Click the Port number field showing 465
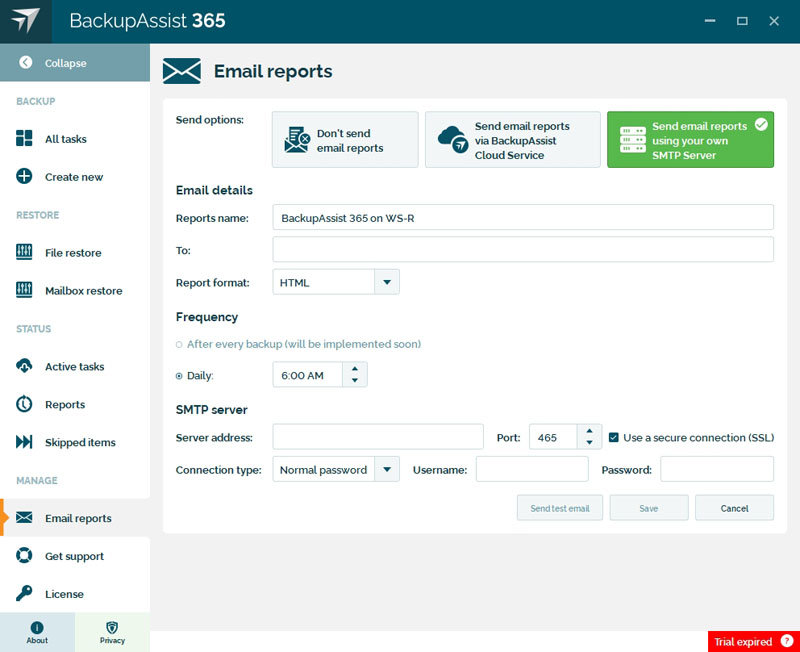 554,437
